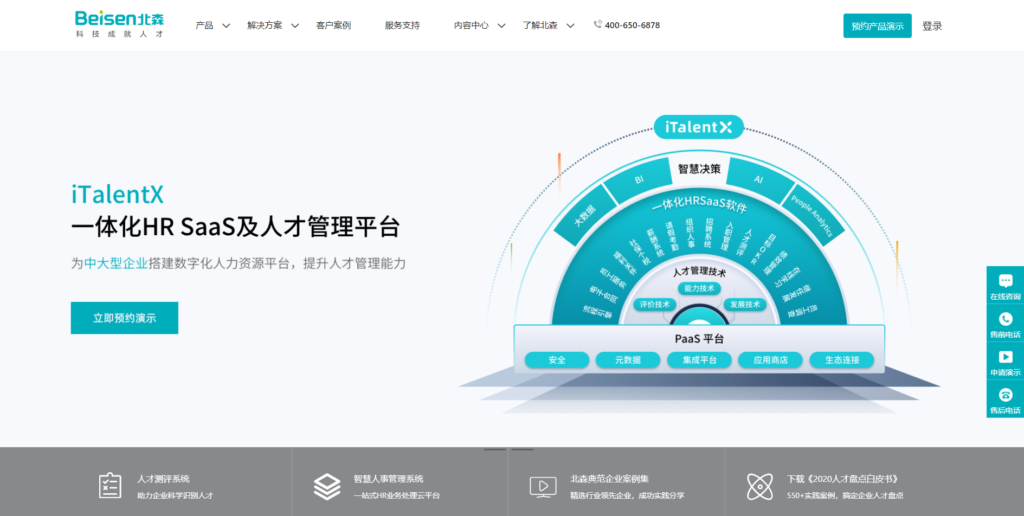Open 下载《2020人才盘点白皮书》 link

point(842,479)
